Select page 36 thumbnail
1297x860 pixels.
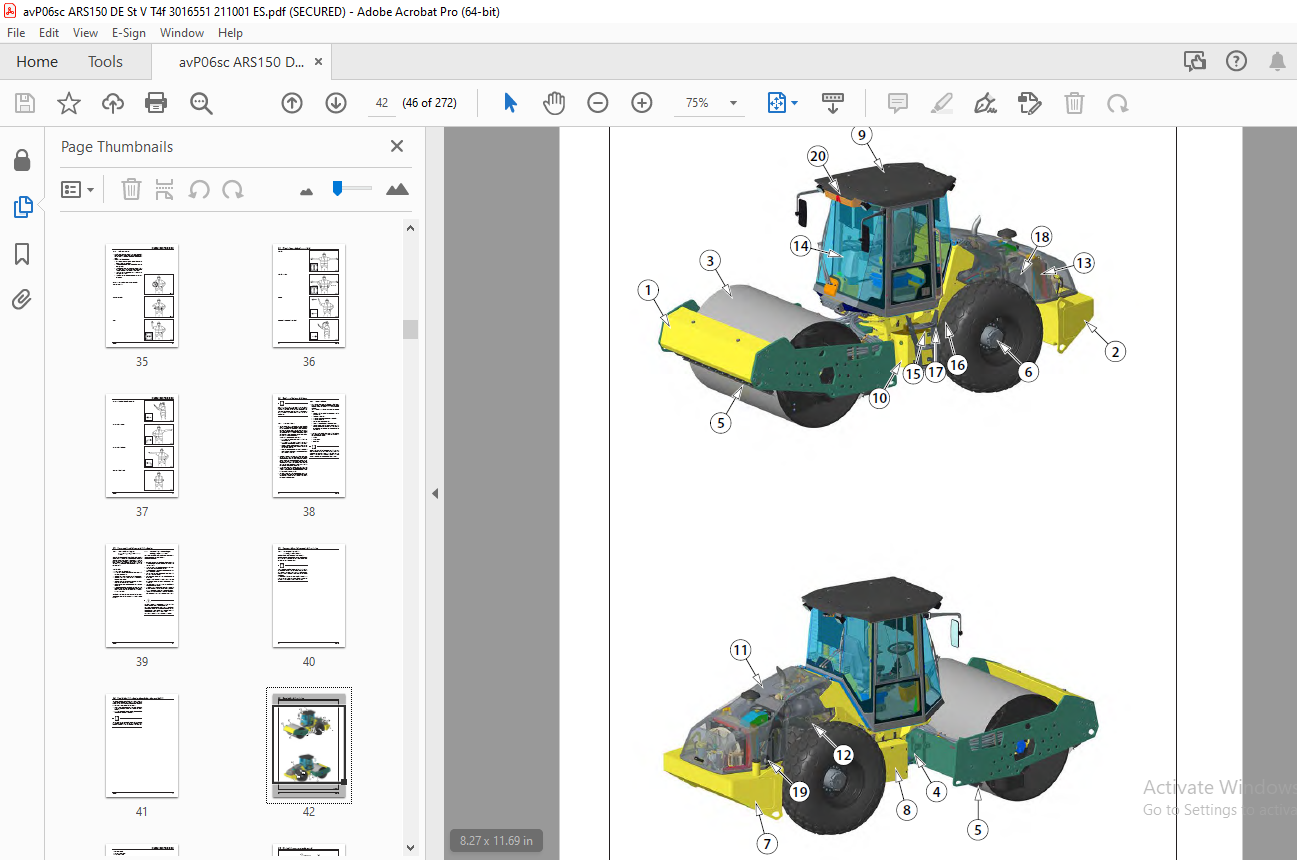(309, 296)
